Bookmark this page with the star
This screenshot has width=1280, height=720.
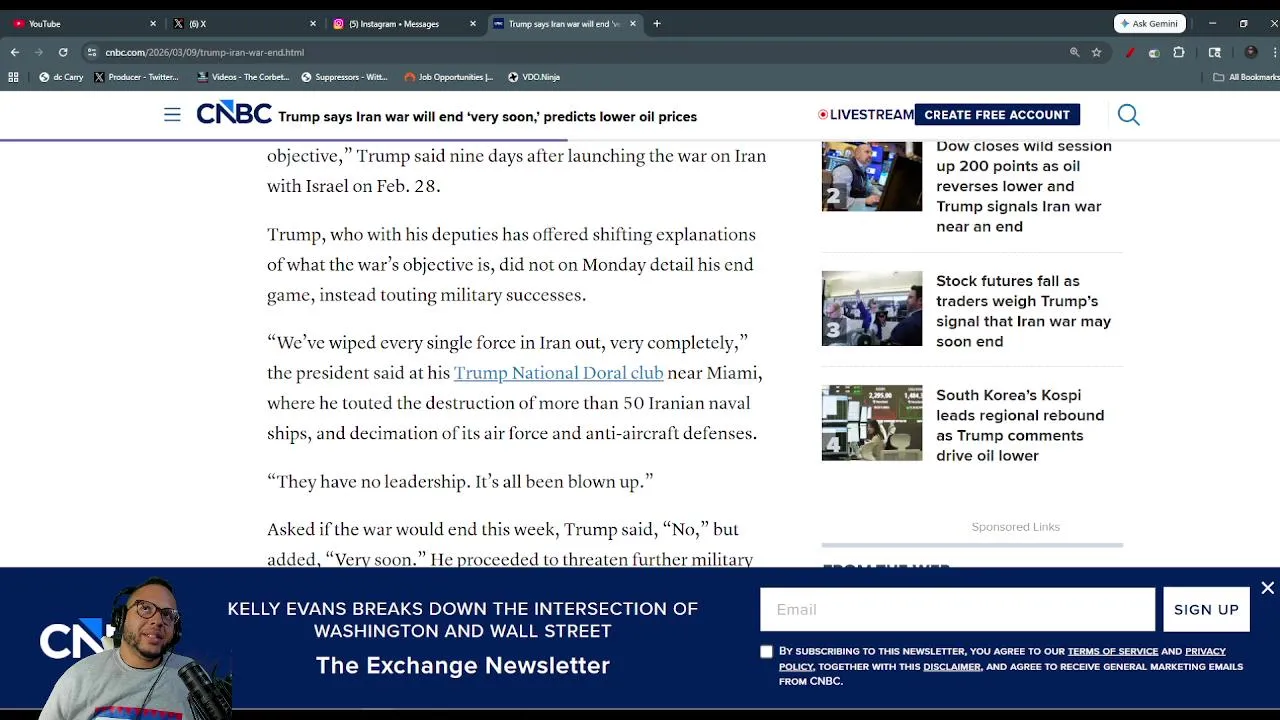click(1097, 52)
